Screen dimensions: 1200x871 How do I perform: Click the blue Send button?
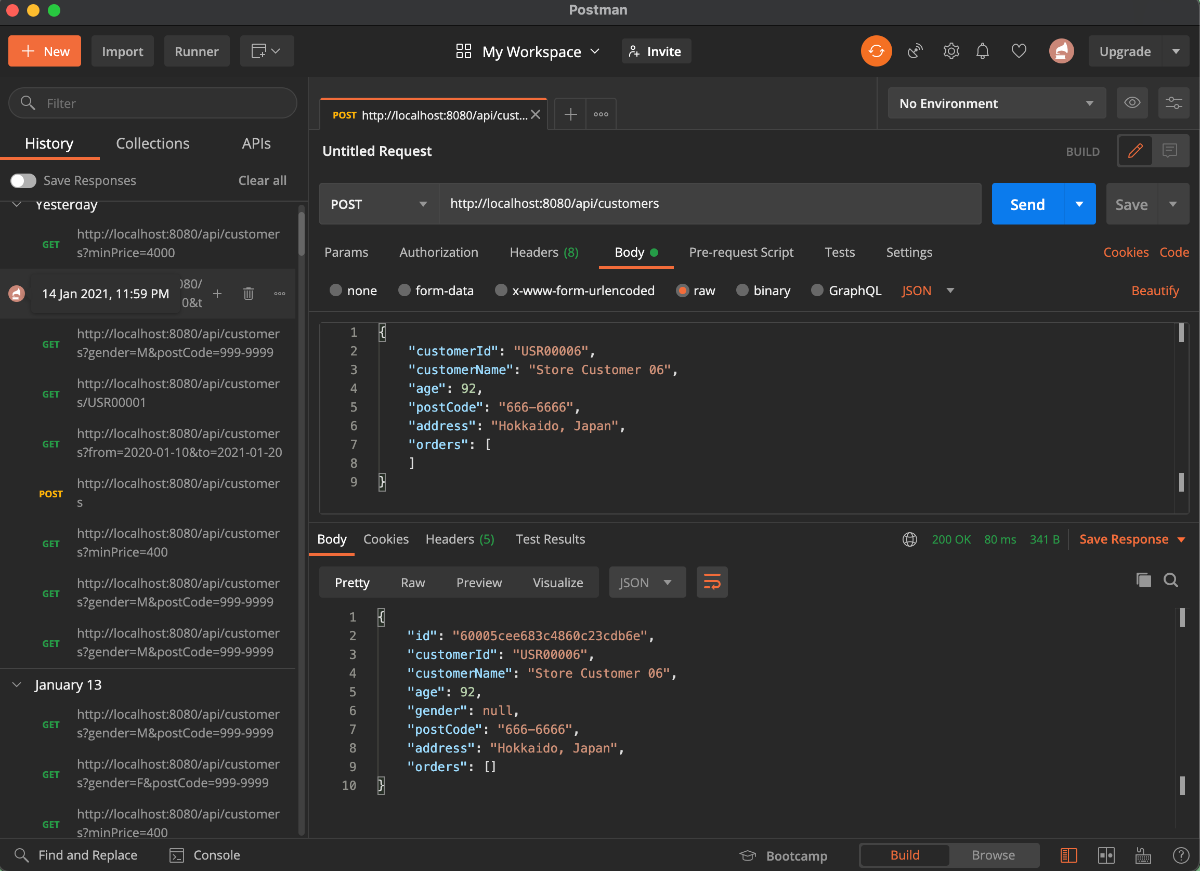(1027, 204)
